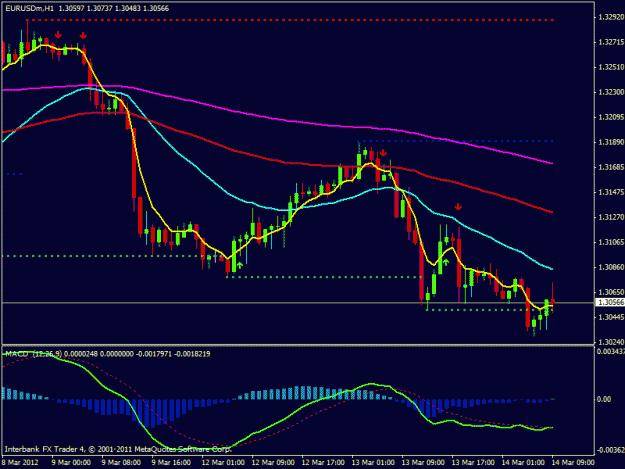
Task: Click the red sell arrow below the blue dotted line
Action: 383,153
